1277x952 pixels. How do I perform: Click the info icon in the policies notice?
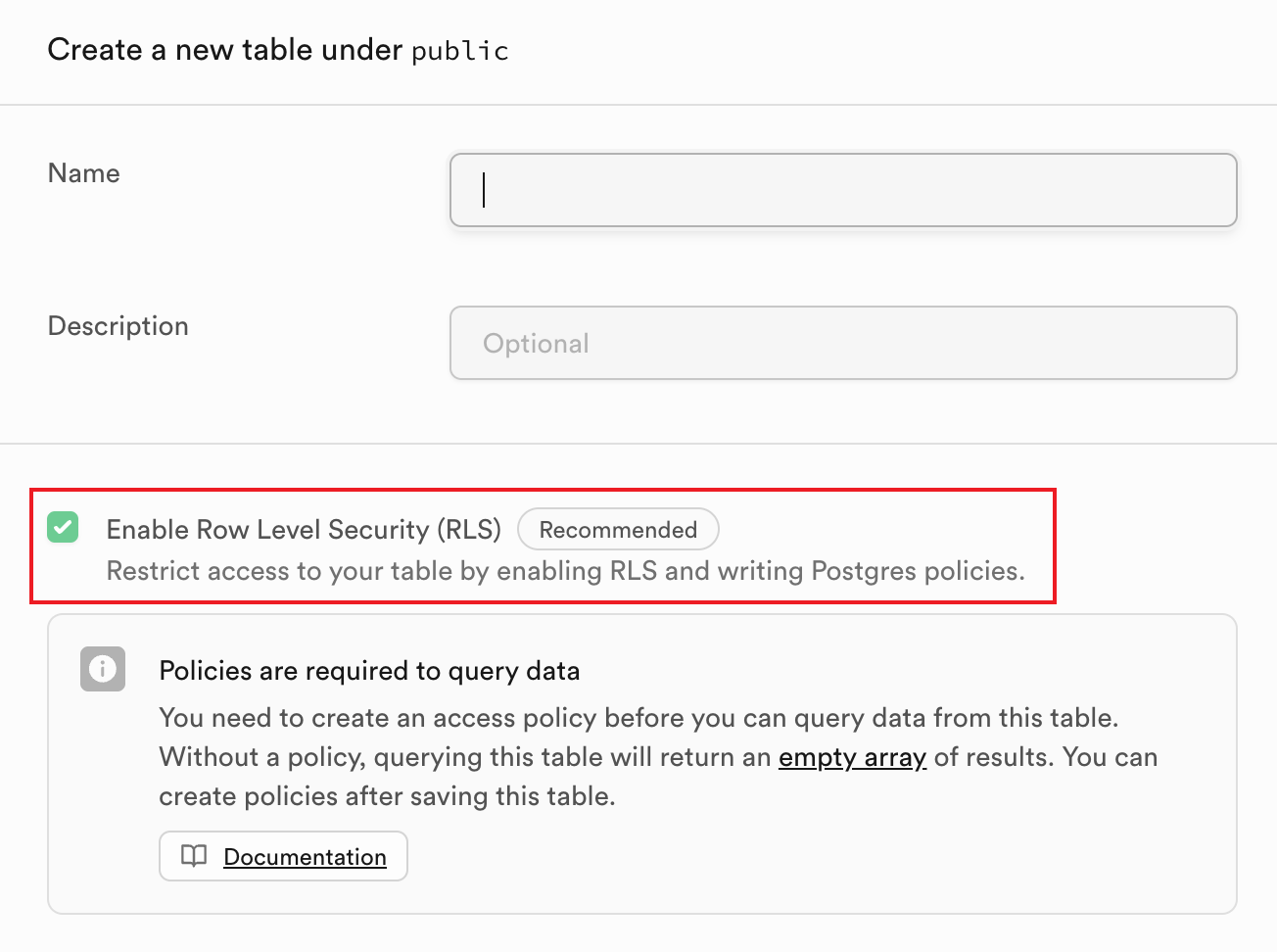coord(103,669)
